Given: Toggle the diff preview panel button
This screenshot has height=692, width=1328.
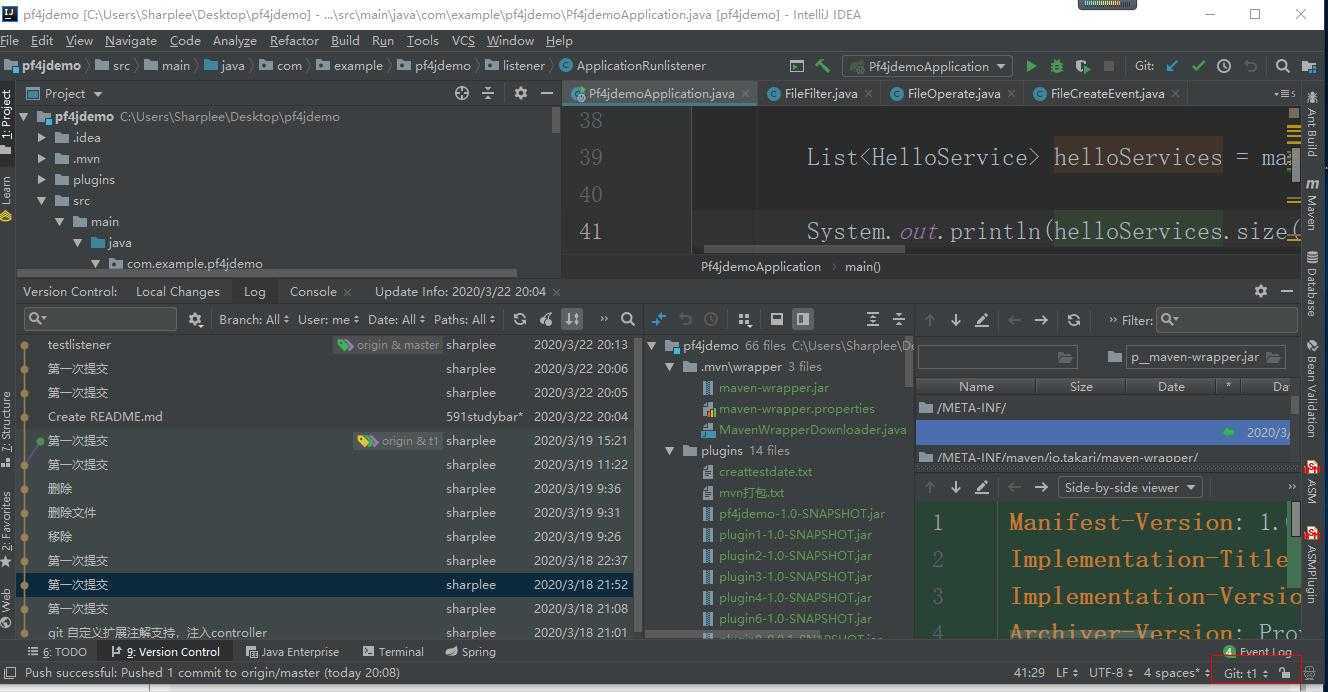Looking at the screenshot, I should click(x=803, y=319).
